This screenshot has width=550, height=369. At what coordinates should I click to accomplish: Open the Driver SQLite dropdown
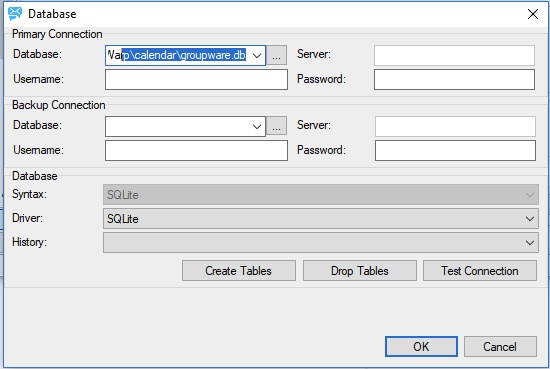(x=321, y=219)
